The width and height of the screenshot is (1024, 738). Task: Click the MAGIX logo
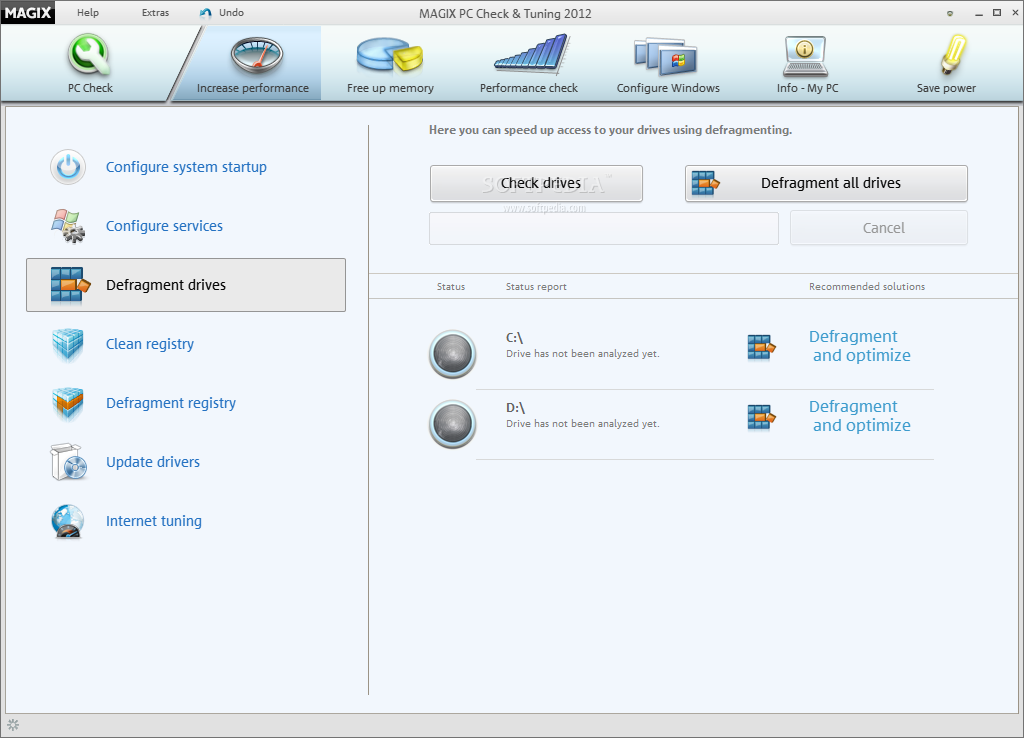click(x=28, y=12)
